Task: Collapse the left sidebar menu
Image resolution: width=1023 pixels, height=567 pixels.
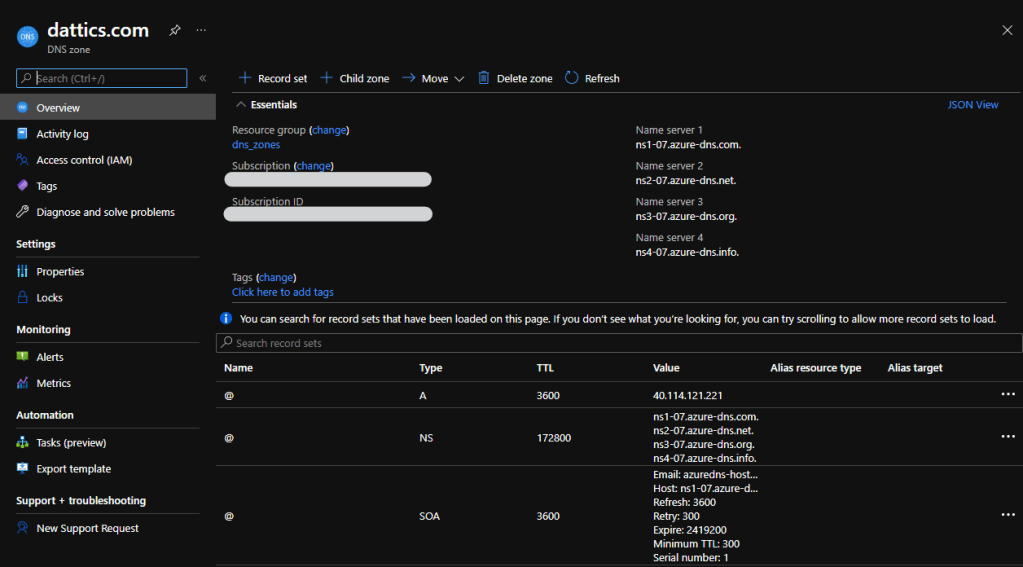Action: 203,78
